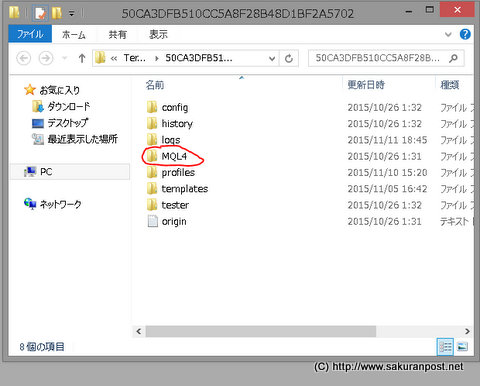This screenshot has height=386, width=480.
Task: Expand hidden path chevron in address bar
Action: click(114, 59)
